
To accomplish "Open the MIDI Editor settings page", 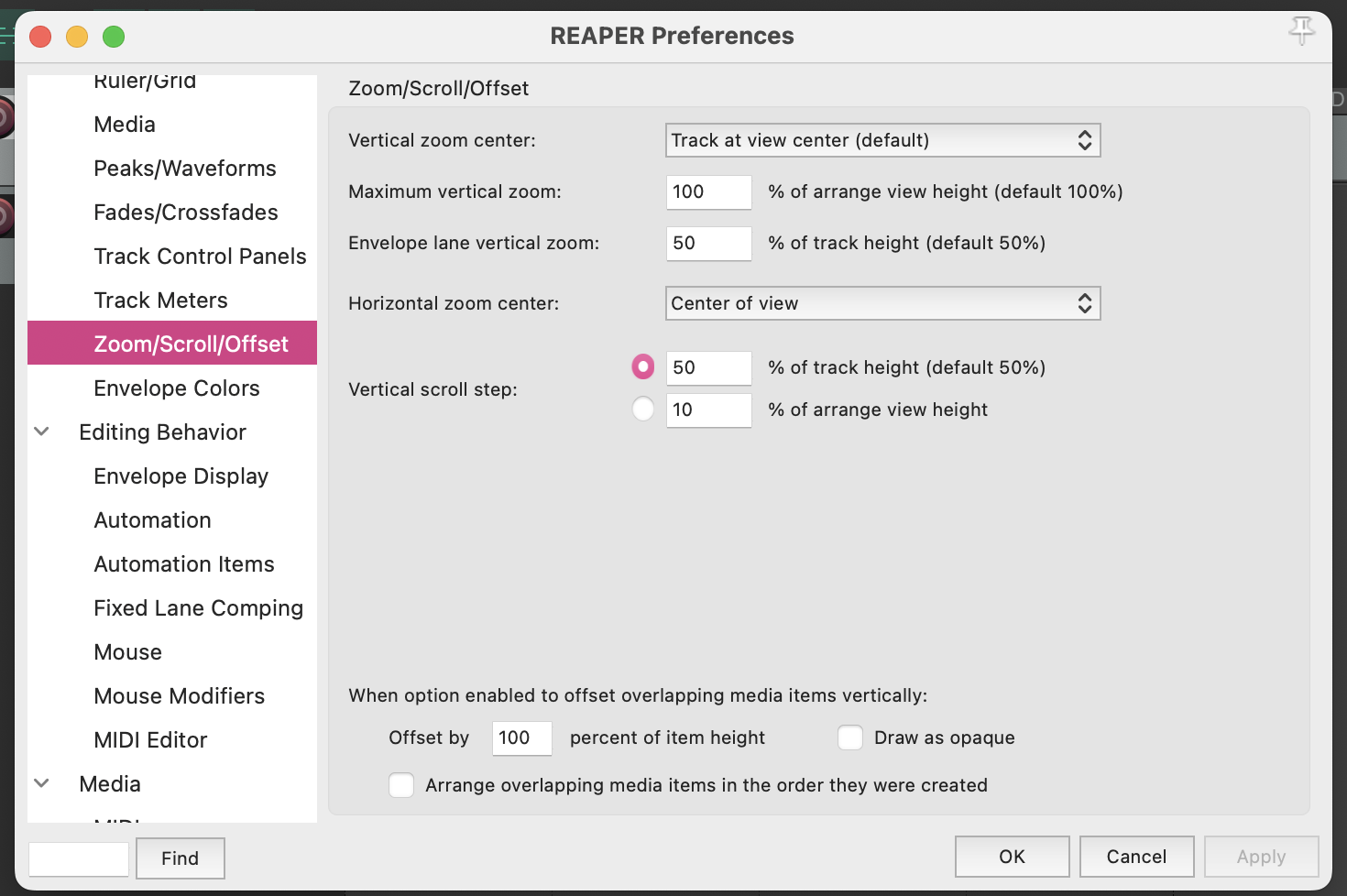I will point(151,740).
